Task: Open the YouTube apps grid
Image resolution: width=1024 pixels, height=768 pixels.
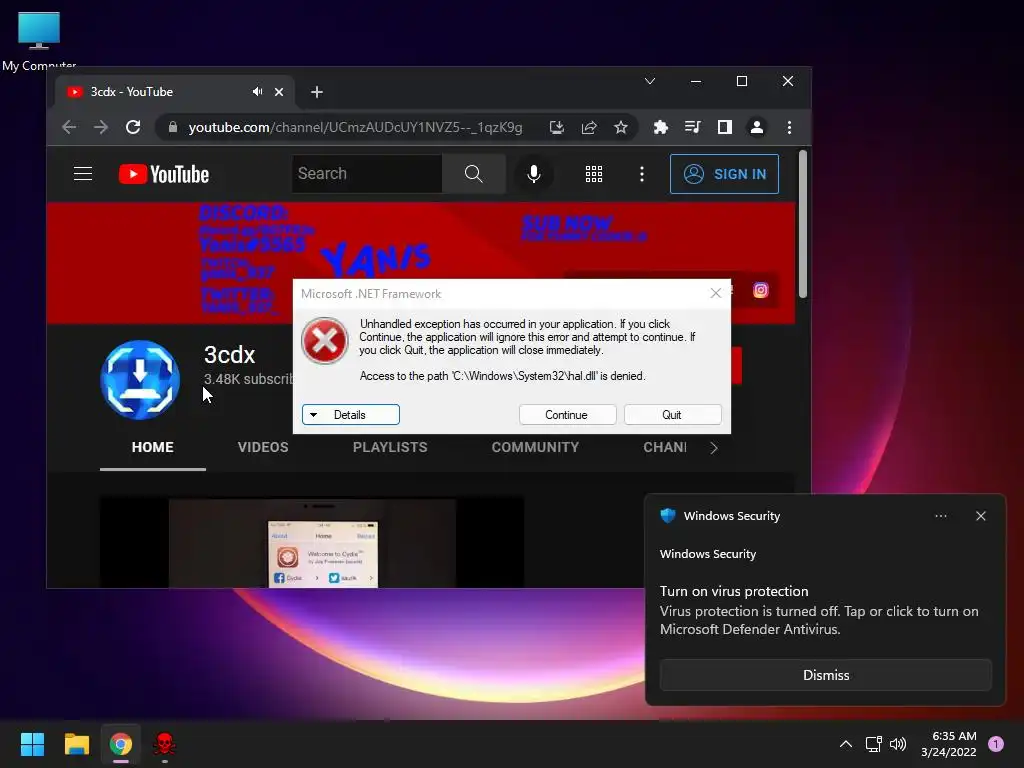Action: [594, 174]
